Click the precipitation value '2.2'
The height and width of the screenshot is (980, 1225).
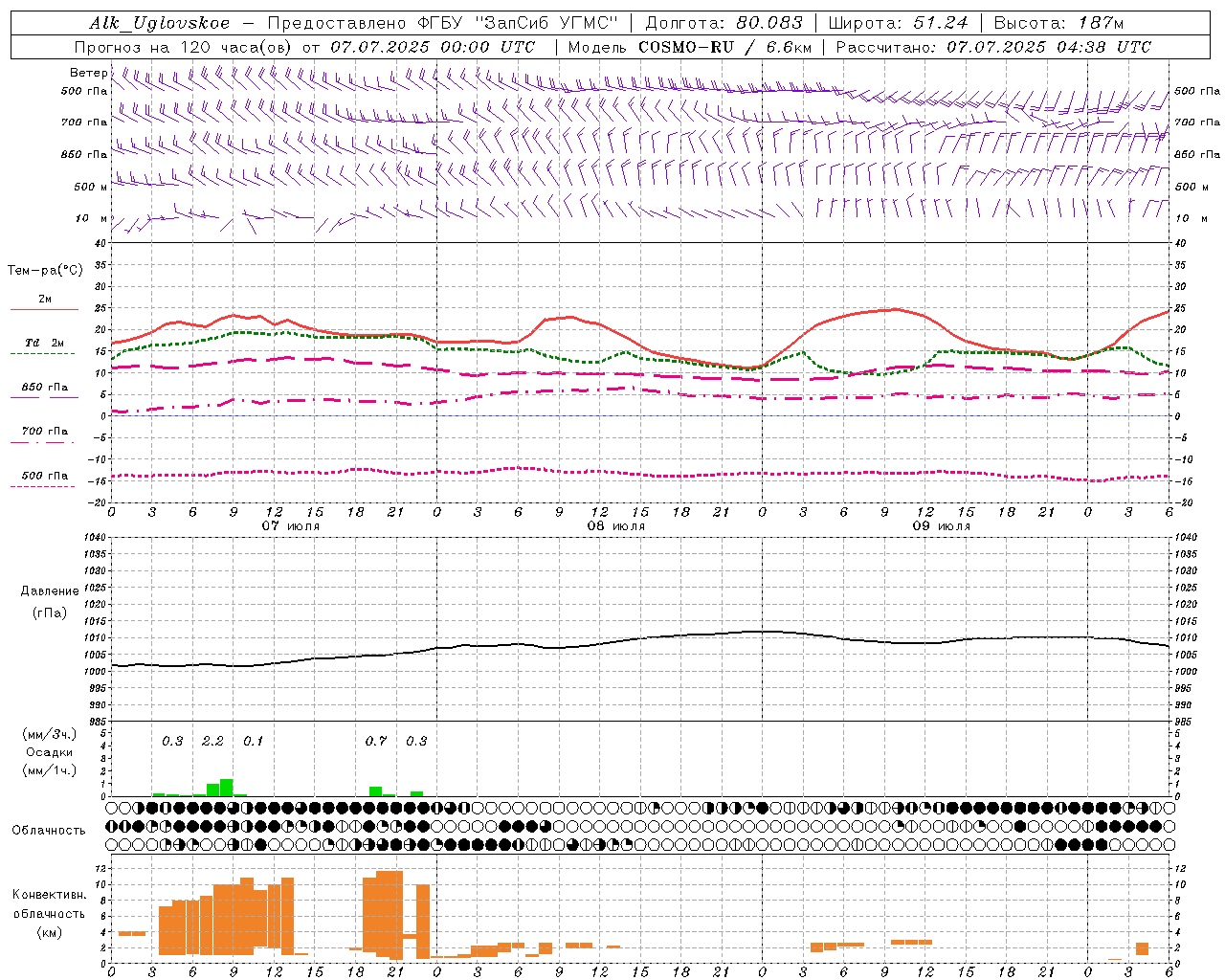click(x=212, y=742)
